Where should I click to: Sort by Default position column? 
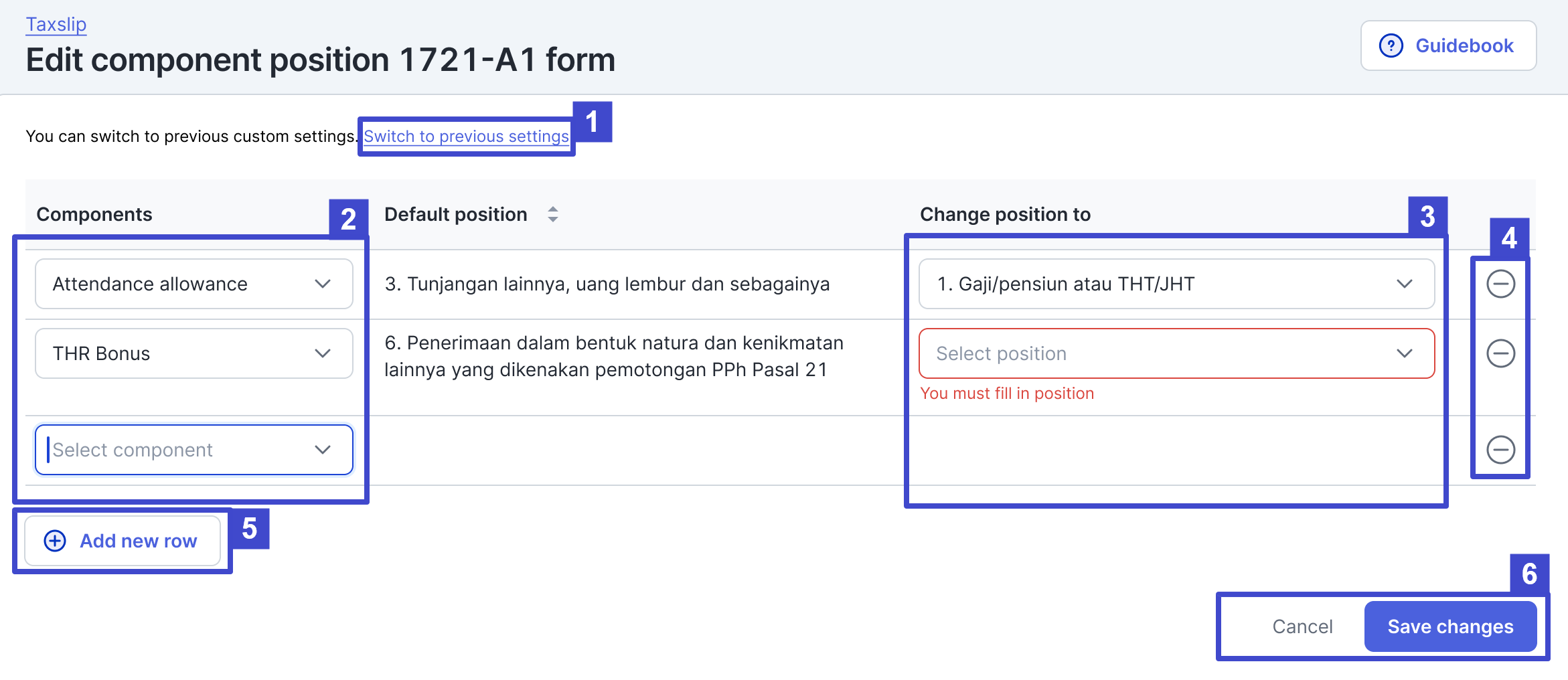tap(553, 214)
